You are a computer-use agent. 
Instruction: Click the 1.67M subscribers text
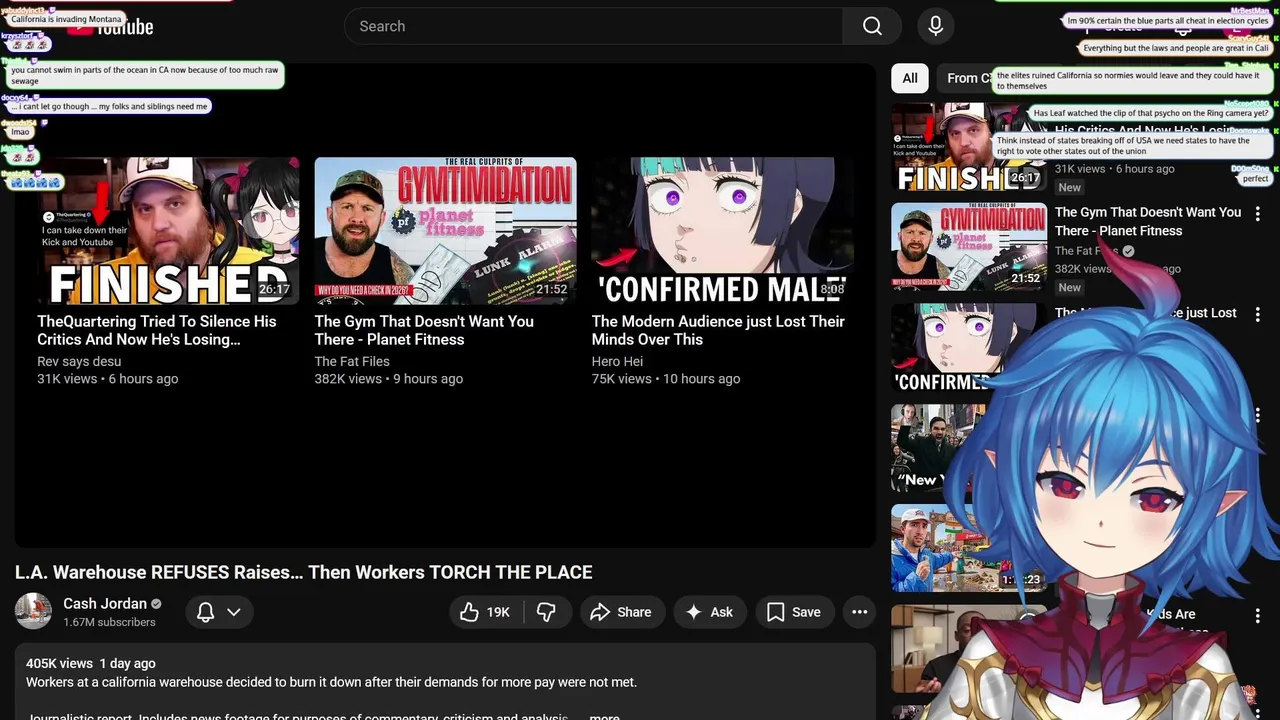109,622
